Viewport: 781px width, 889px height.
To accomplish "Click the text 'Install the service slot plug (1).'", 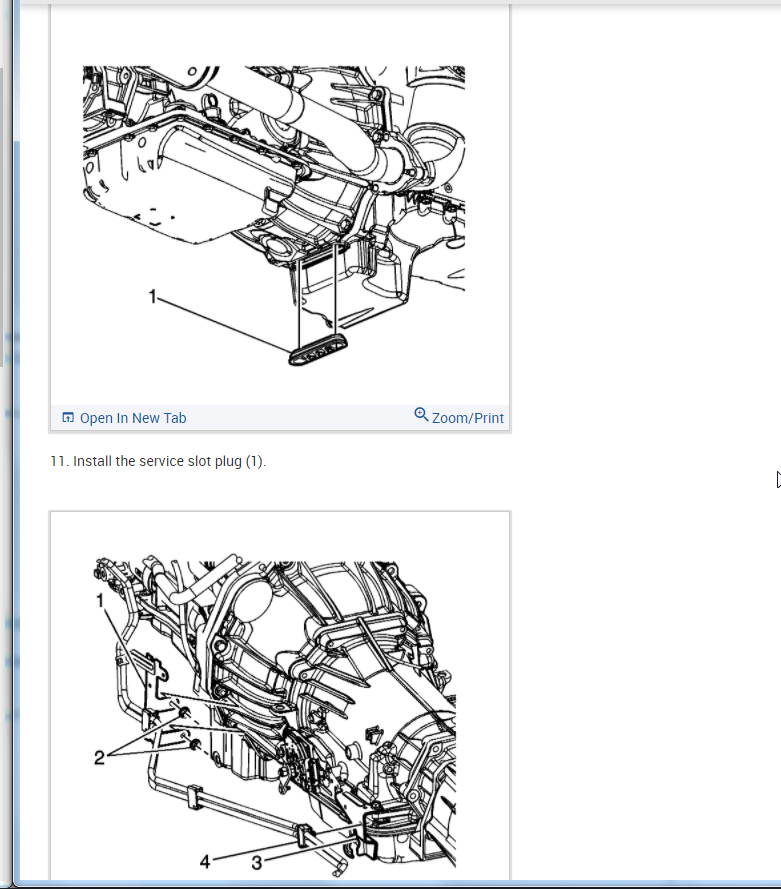I will 169,461.
